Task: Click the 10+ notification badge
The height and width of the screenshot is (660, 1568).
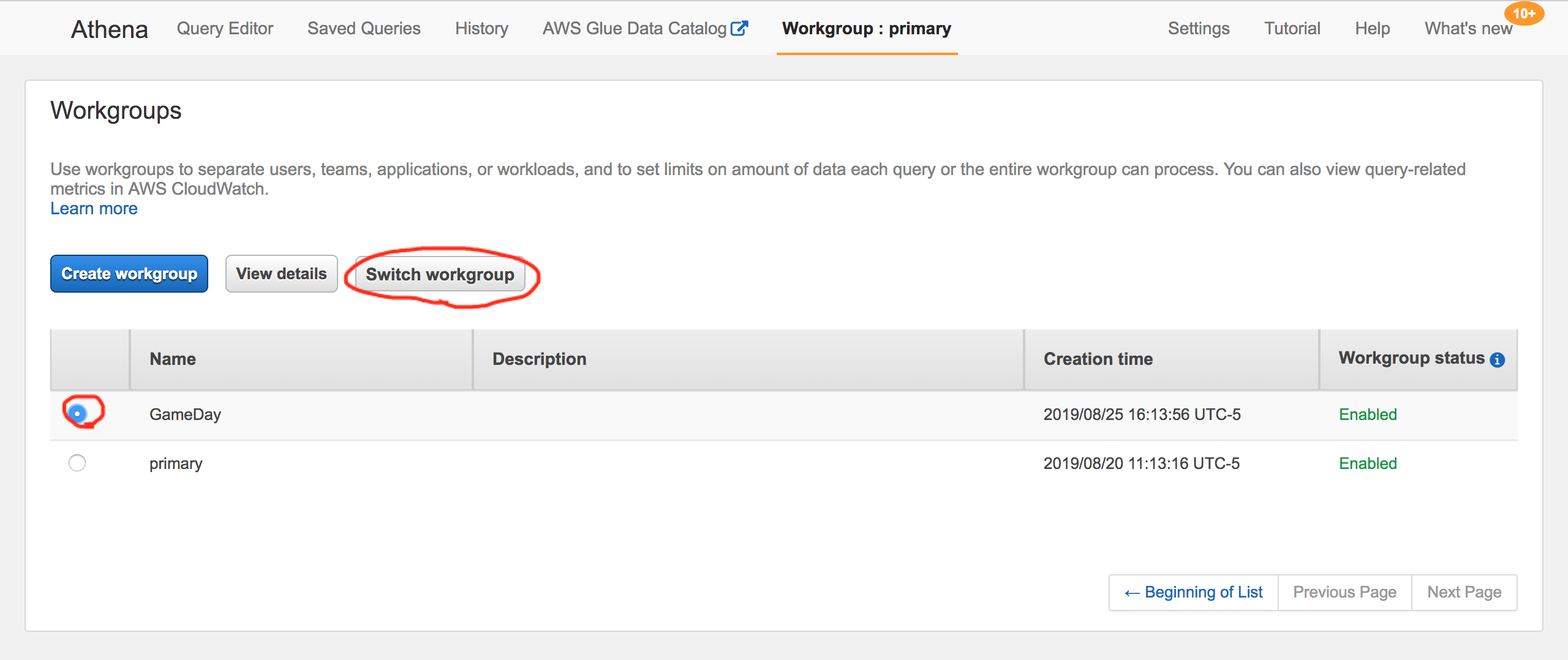Action: click(1524, 13)
